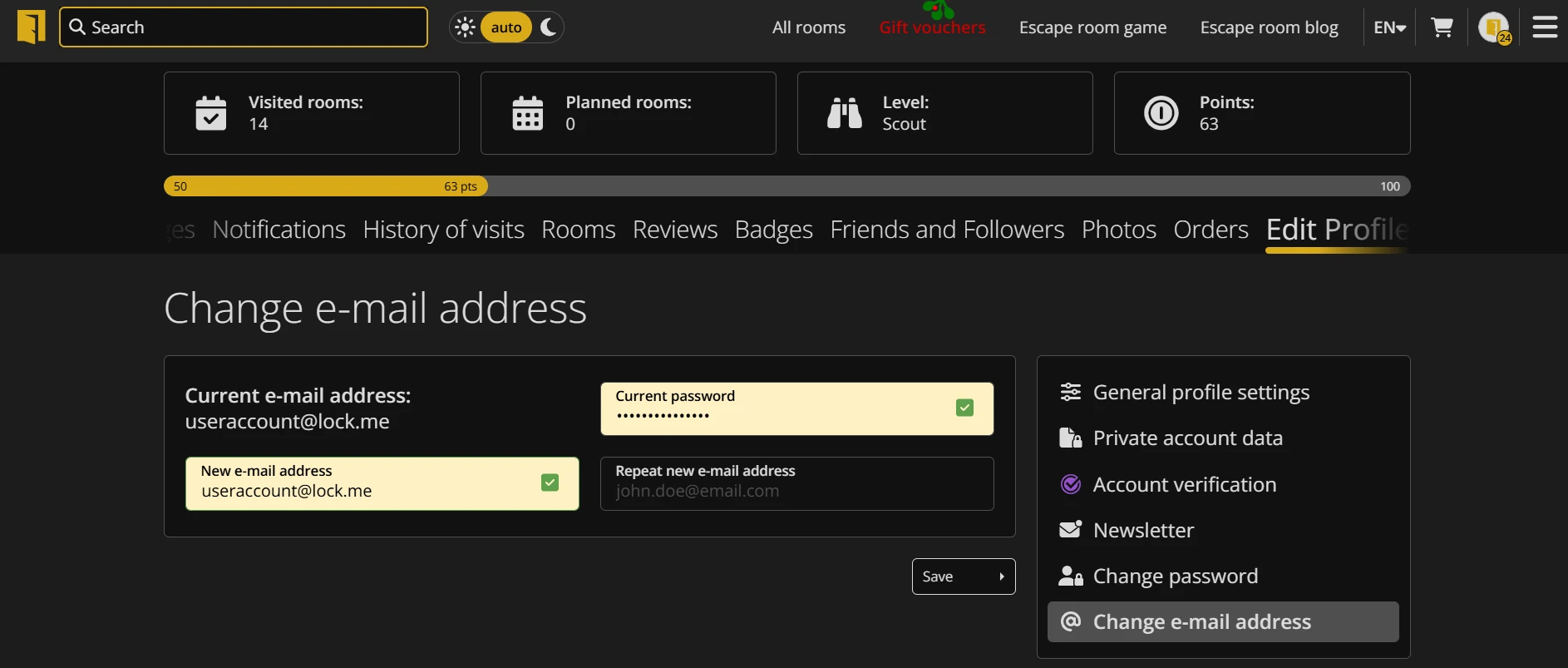Open the hamburger main menu
Screen dimensions: 1568x668
pos(1545,27)
